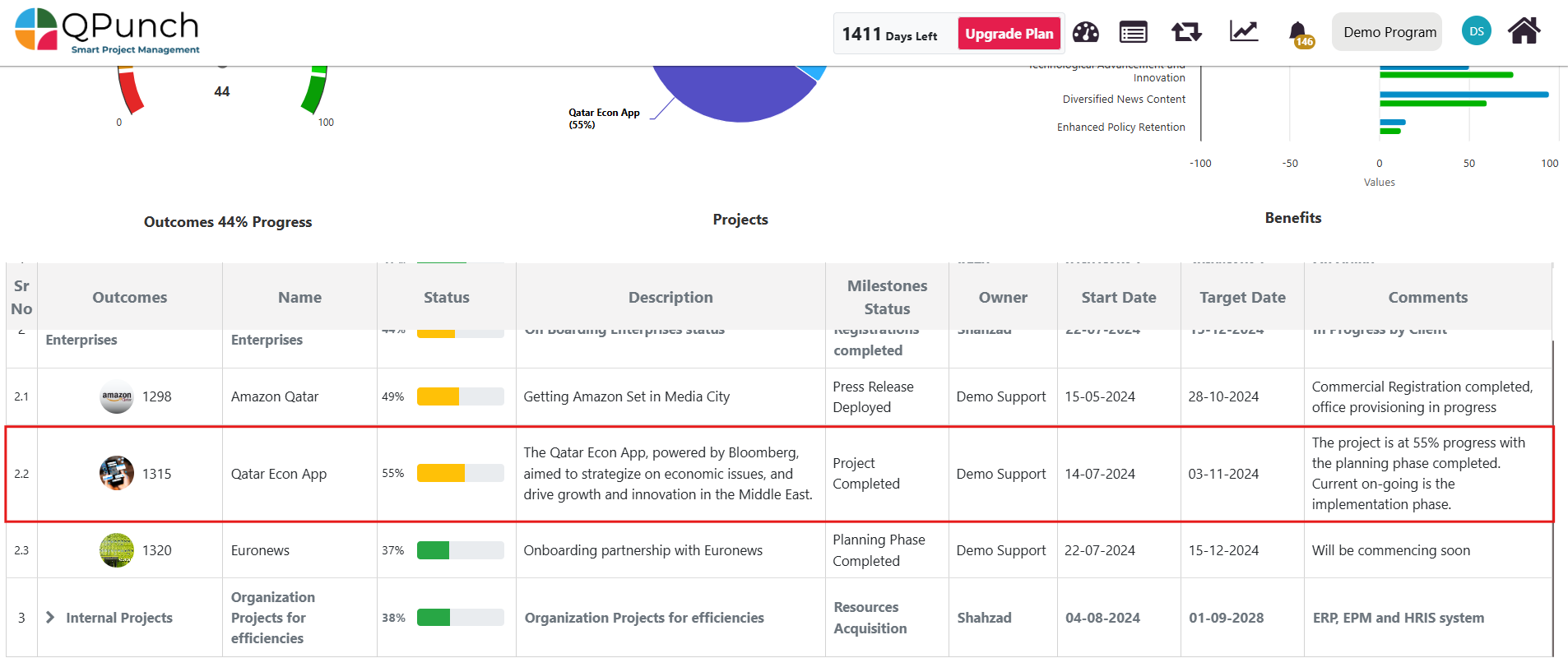Click the Amazon Qatar outcome thumbnail
Screen dimensions: 1568x672
[117, 396]
